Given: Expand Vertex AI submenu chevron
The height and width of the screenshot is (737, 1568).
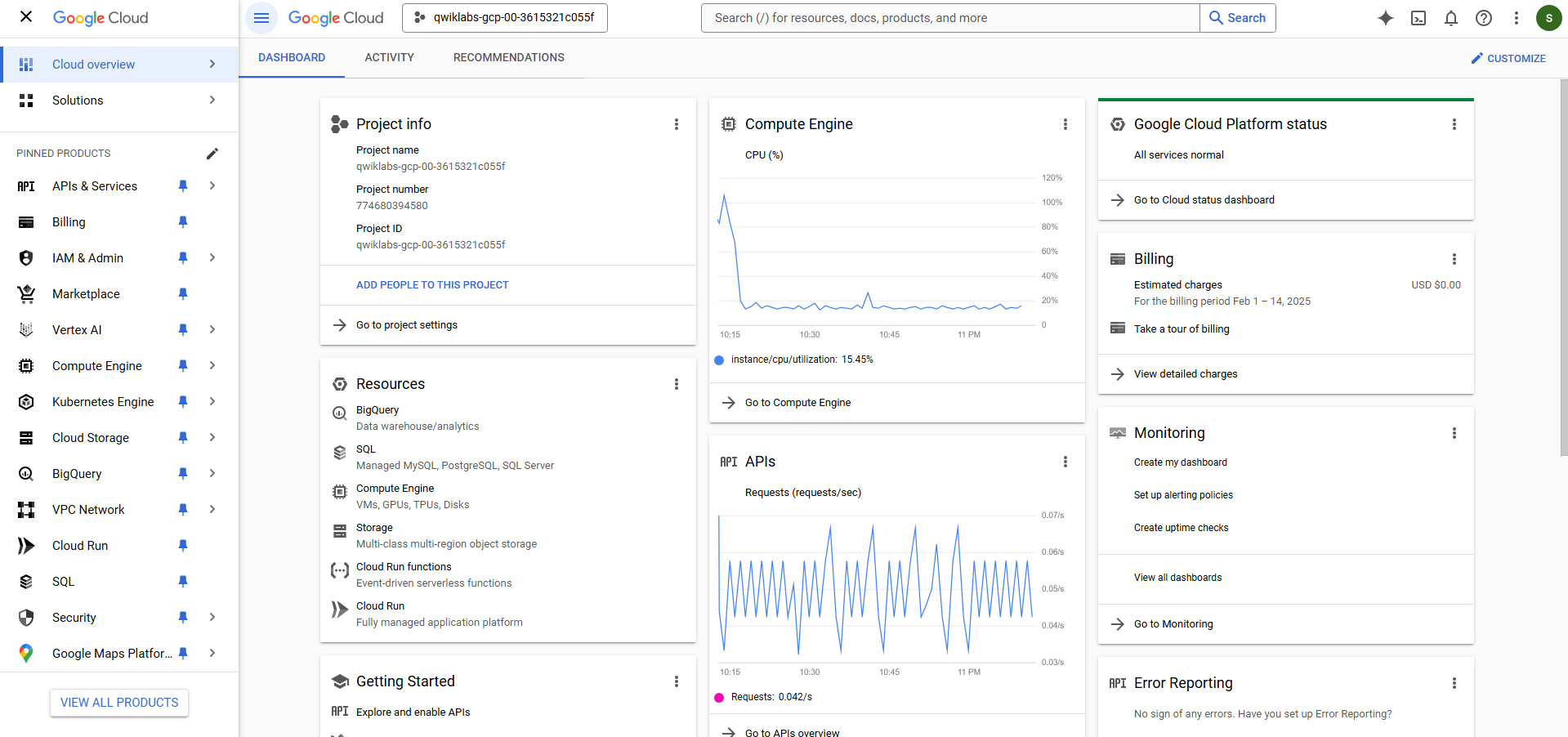Looking at the screenshot, I should [x=212, y=329].
